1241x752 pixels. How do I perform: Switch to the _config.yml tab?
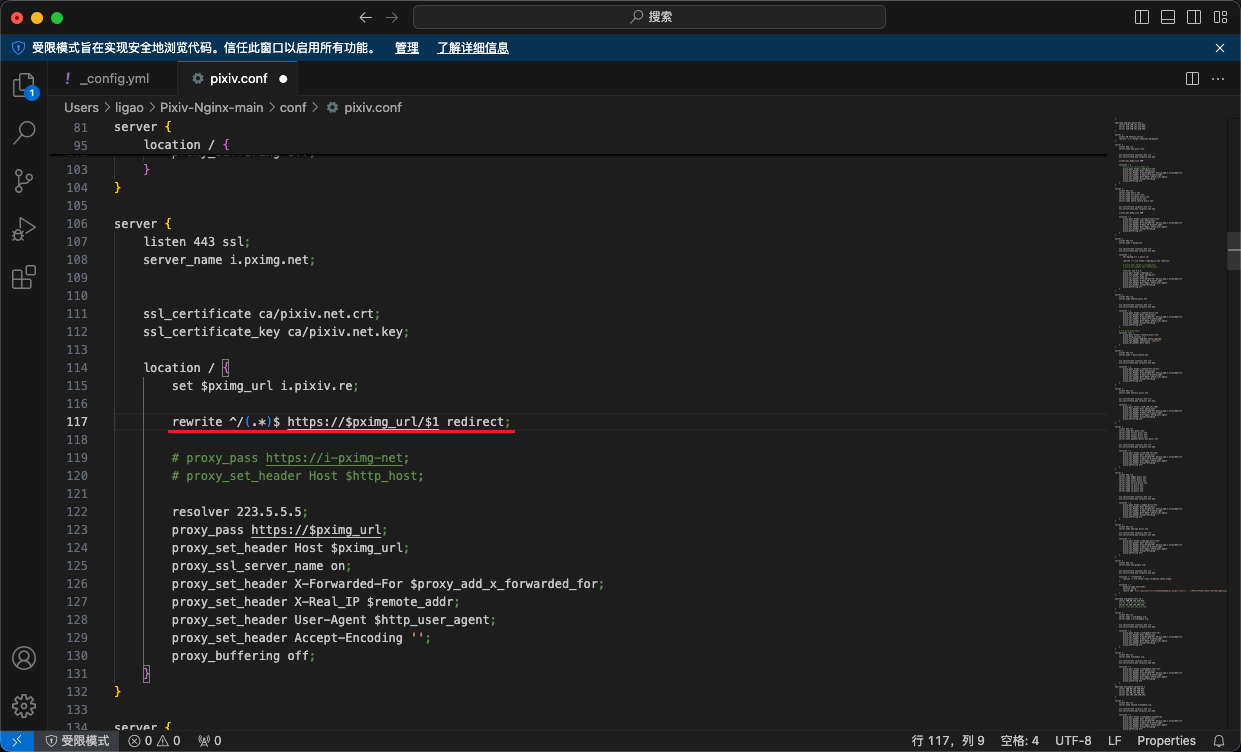(112, 78)
